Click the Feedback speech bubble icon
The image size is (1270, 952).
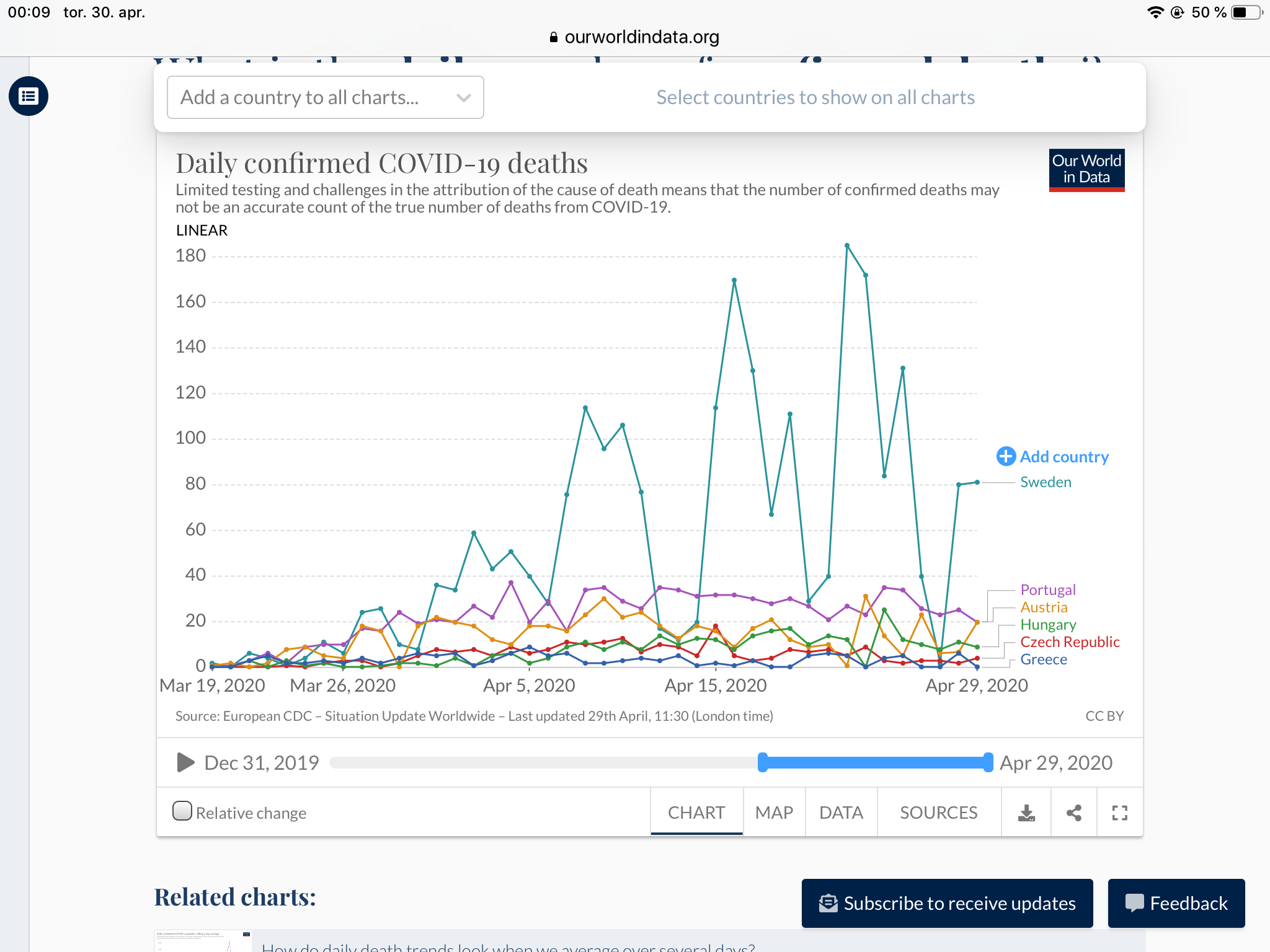1134,903
